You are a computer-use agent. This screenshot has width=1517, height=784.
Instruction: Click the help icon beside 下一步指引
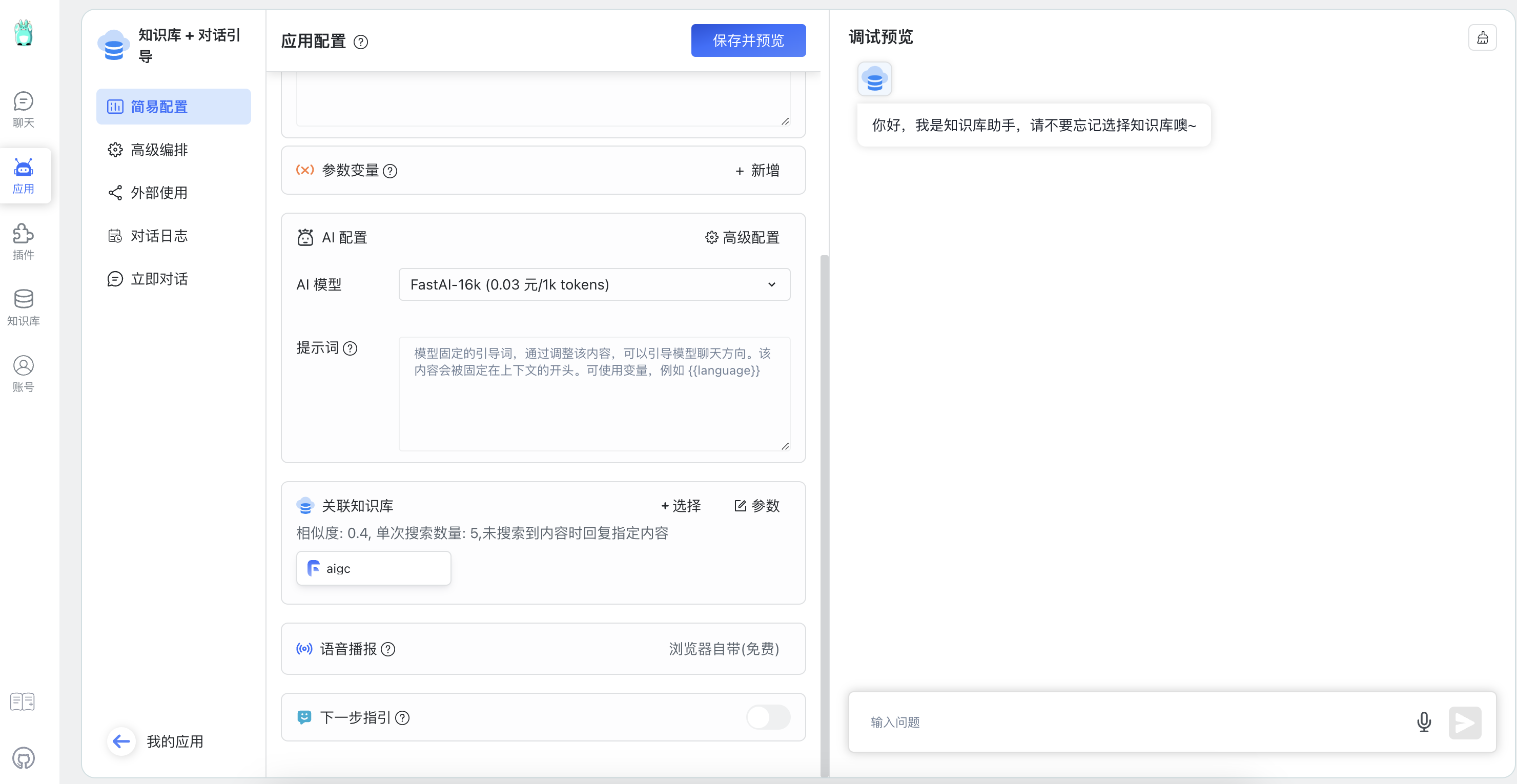point(402,717)
